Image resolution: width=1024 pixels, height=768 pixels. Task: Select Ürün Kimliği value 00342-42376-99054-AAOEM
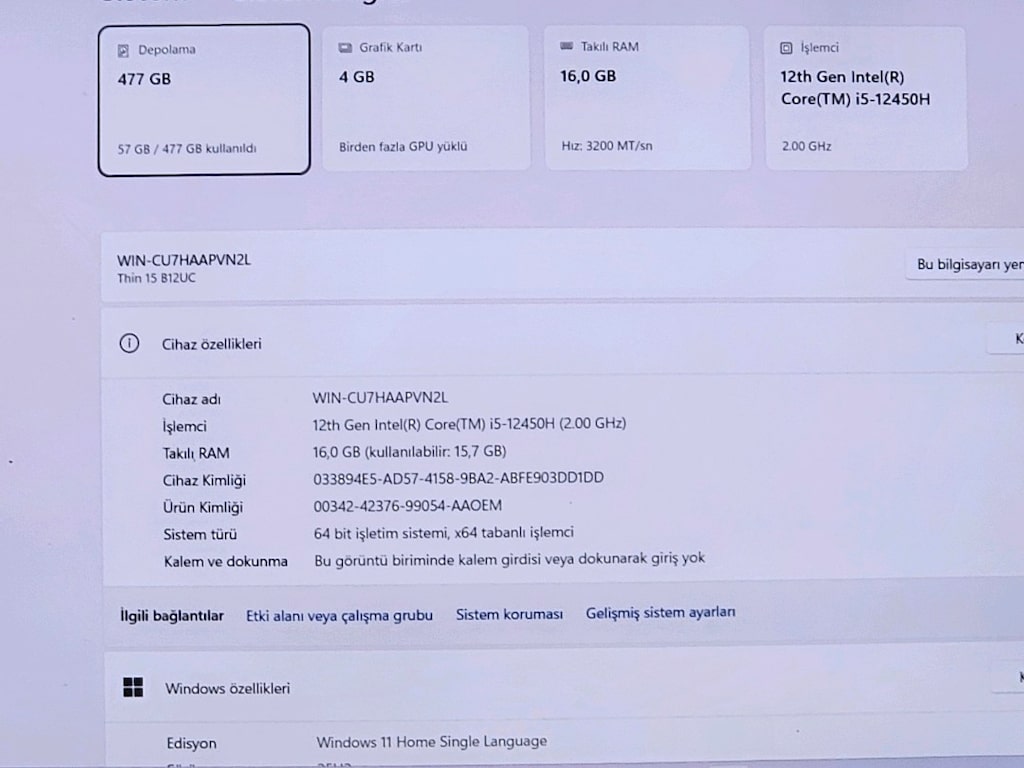(x=408, y=505)
